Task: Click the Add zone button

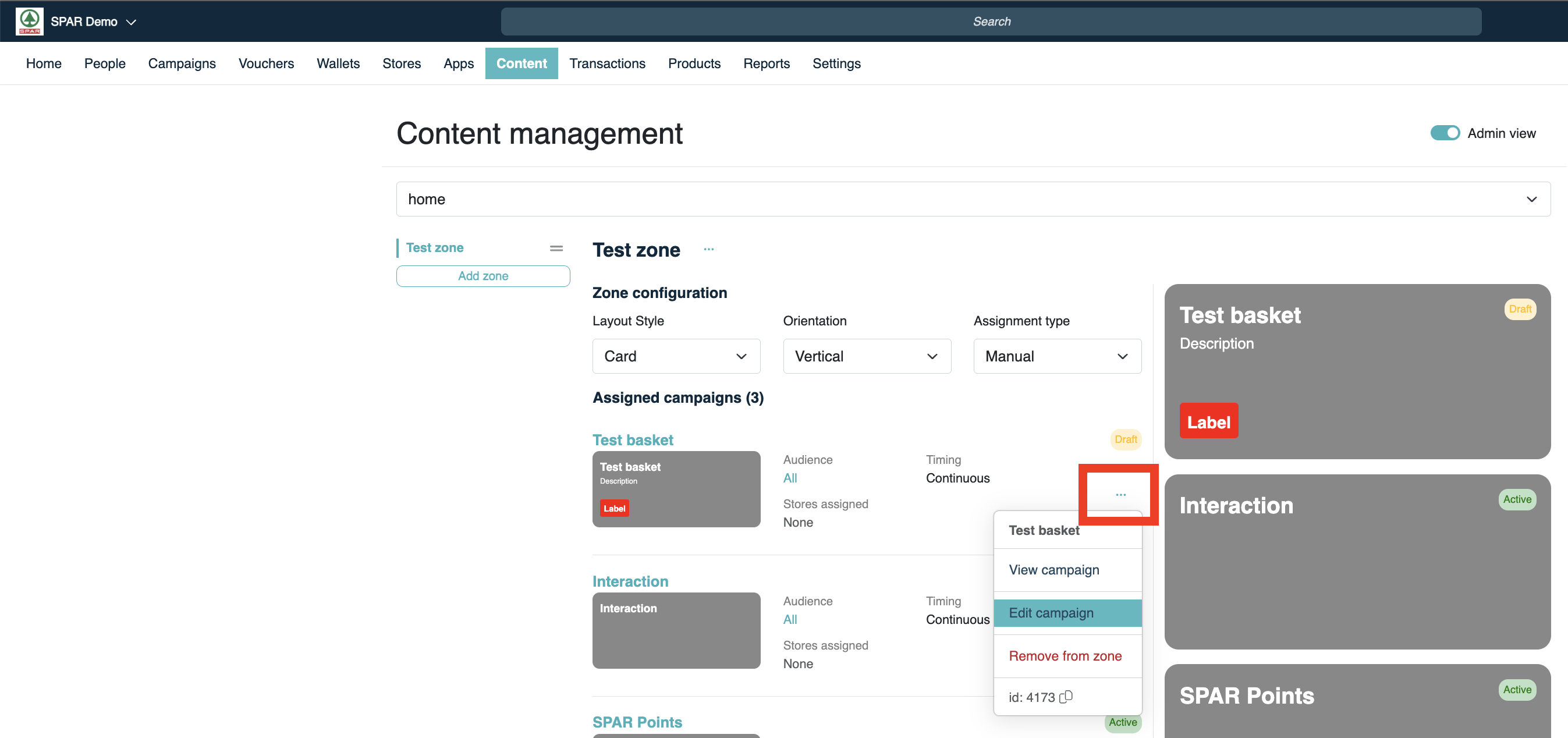Action: tap(483, 276)
